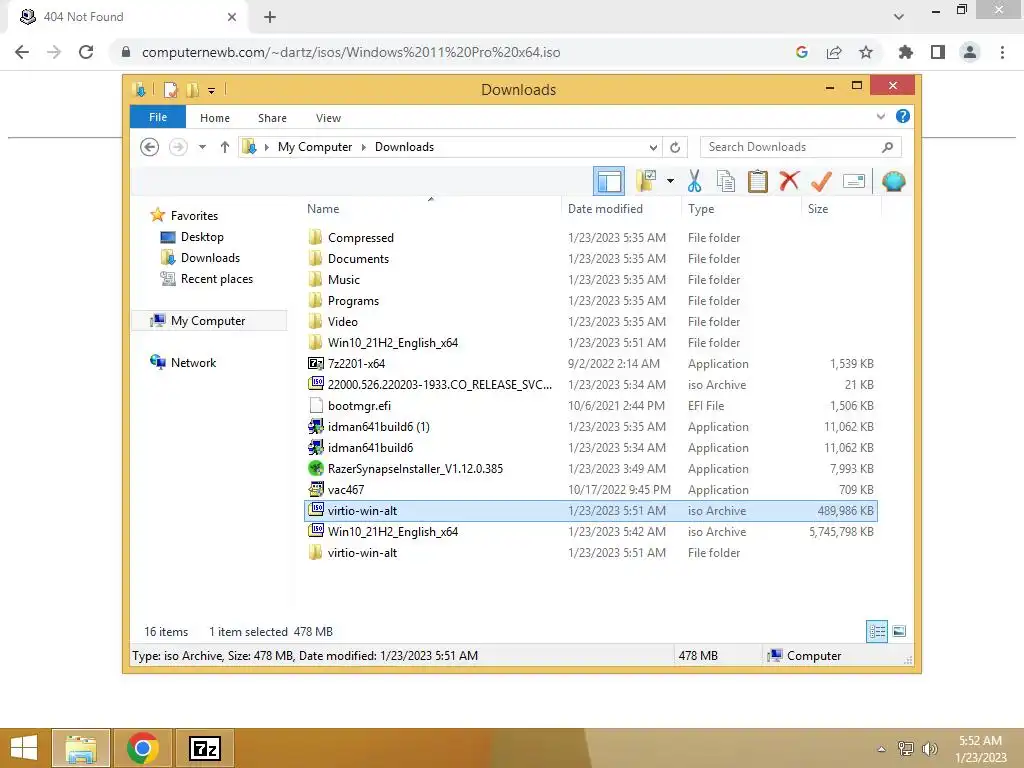Click the Search Downloads field
This screenshot has height=768, width=1024.
click(801, 147)
